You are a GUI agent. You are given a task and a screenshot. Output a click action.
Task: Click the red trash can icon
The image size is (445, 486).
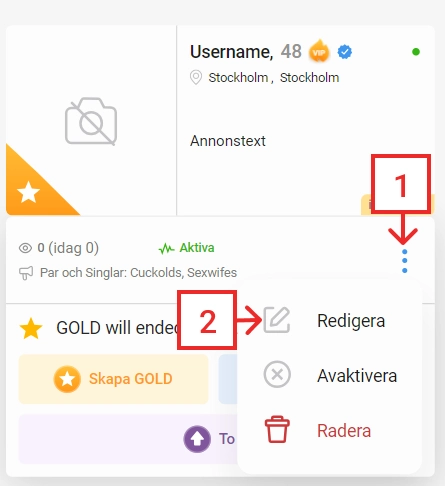[277, 429]
